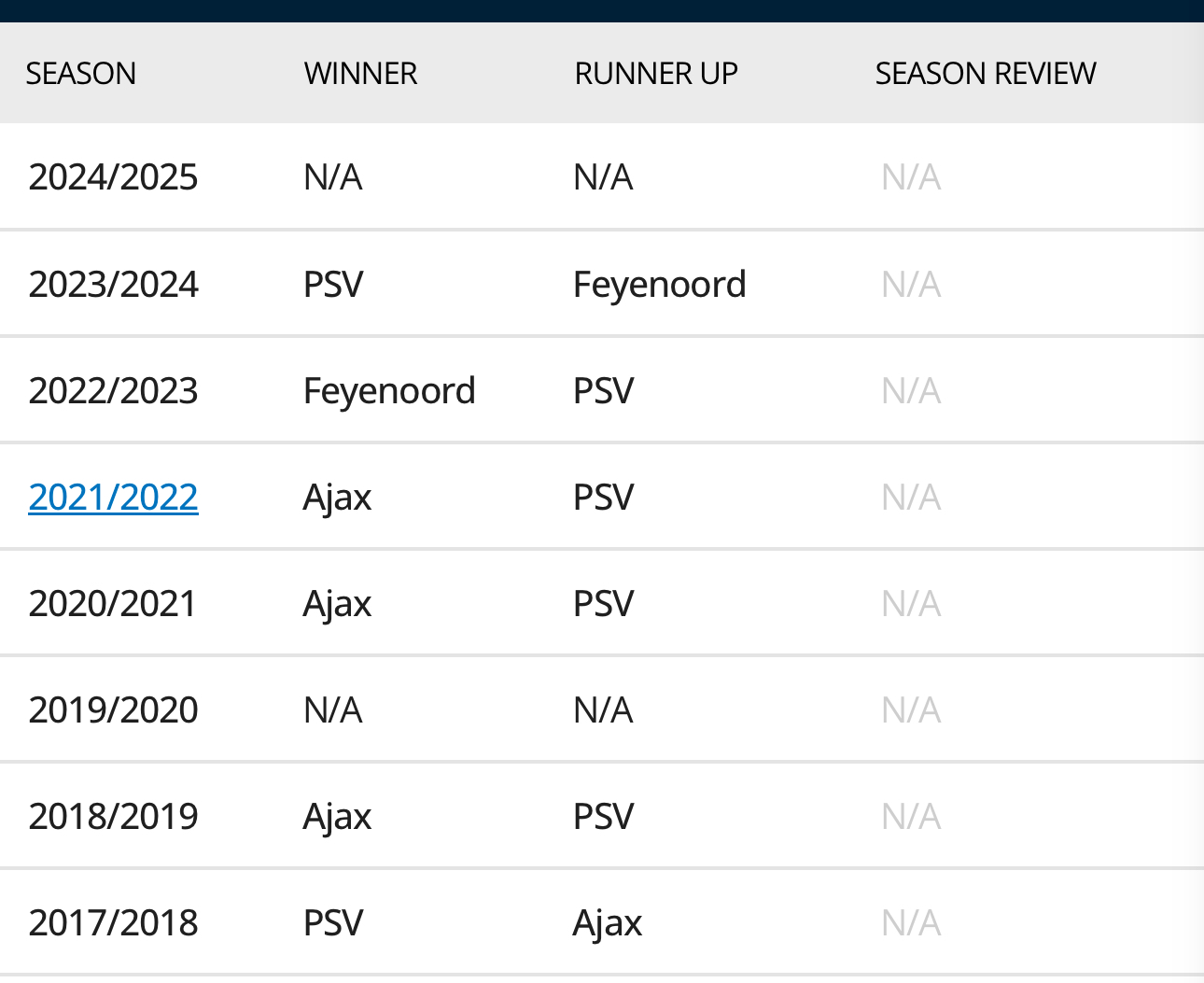Select the 2024/2025 season cell
The image size is (1204, 983).
click(x=113, y=177)
